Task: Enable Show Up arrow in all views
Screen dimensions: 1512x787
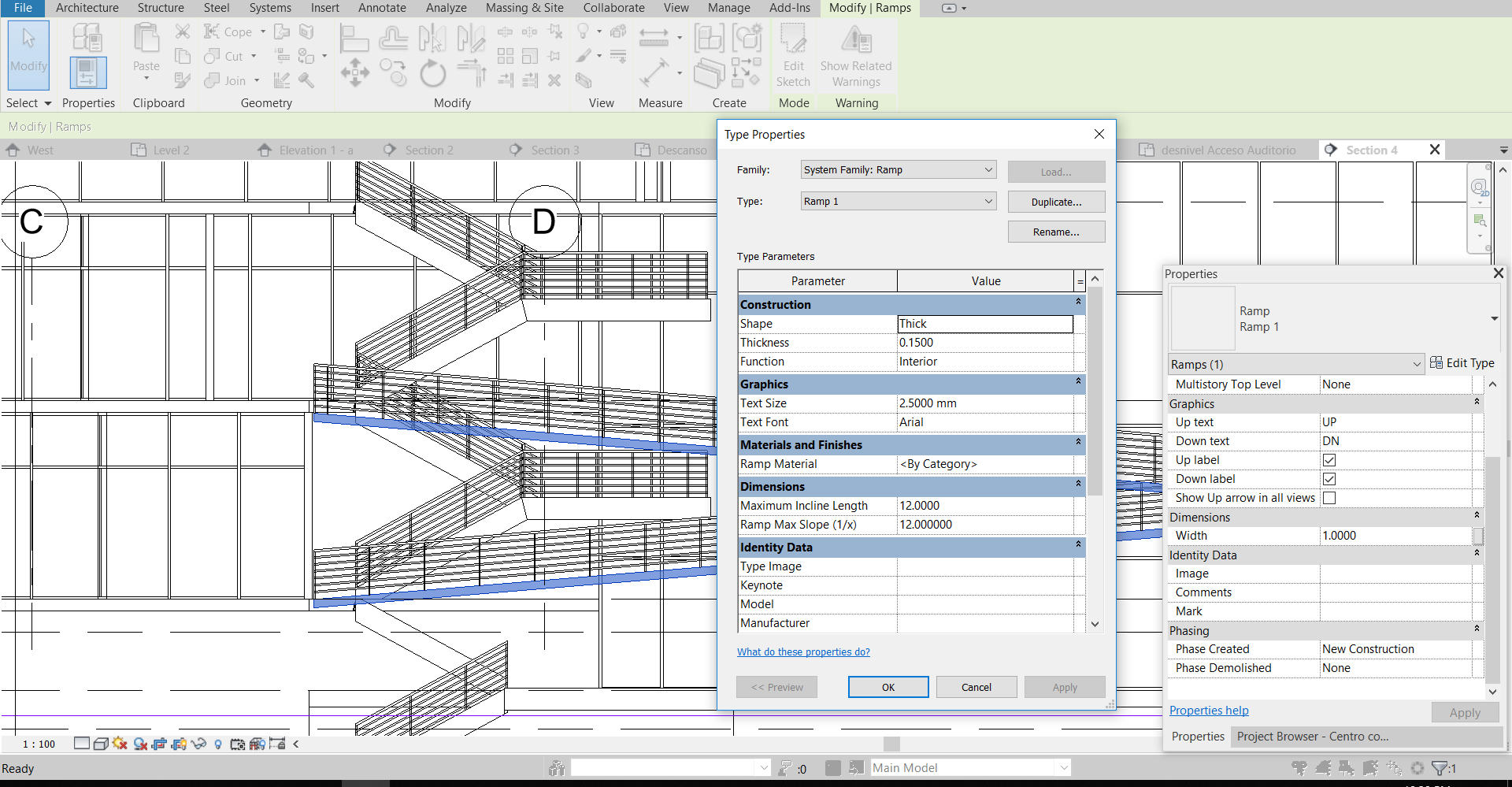Action: [1330, 497]
